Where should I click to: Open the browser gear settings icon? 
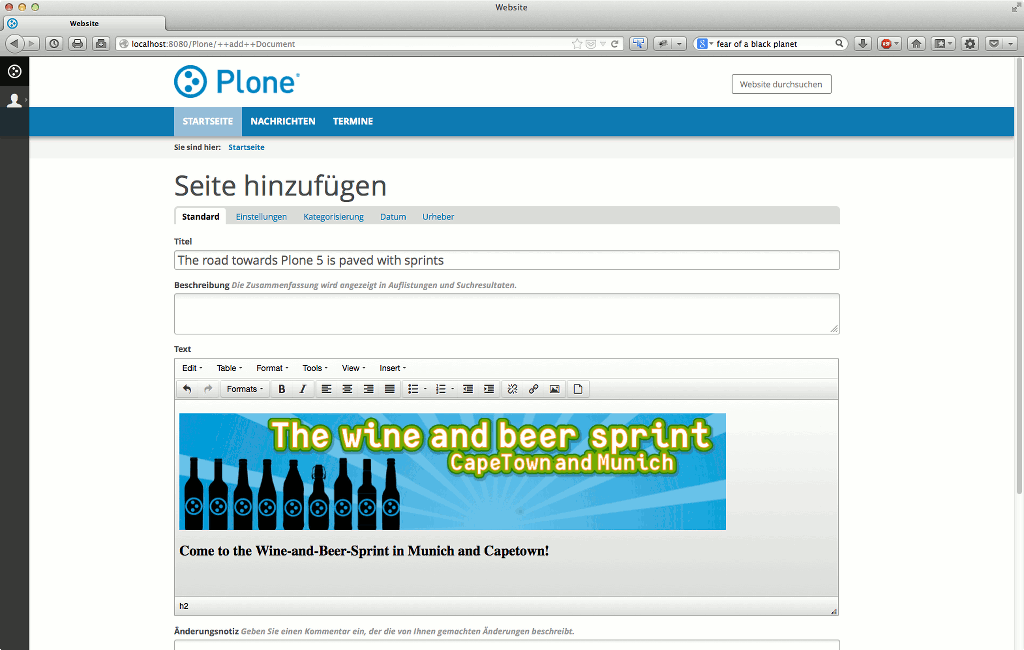click(970, 44)
